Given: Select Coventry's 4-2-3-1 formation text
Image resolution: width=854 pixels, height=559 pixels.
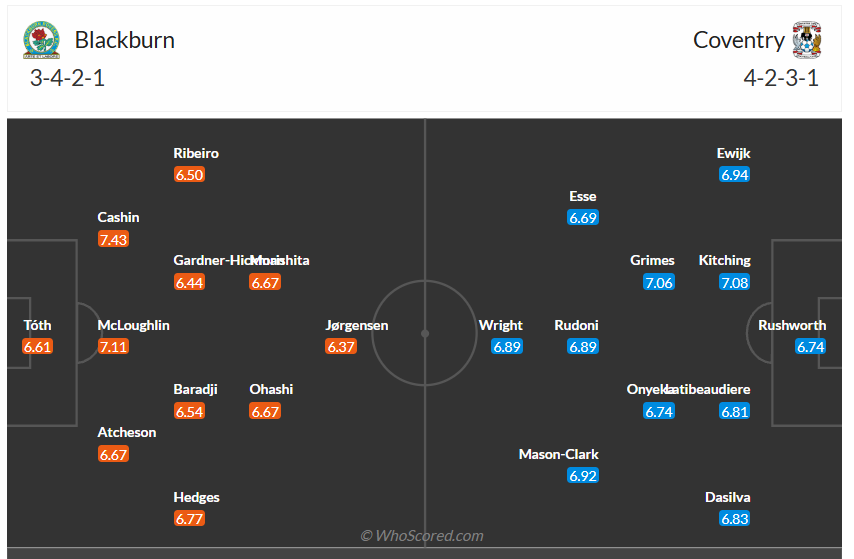Looking at the screenshot, I should [x=781, y=79].
